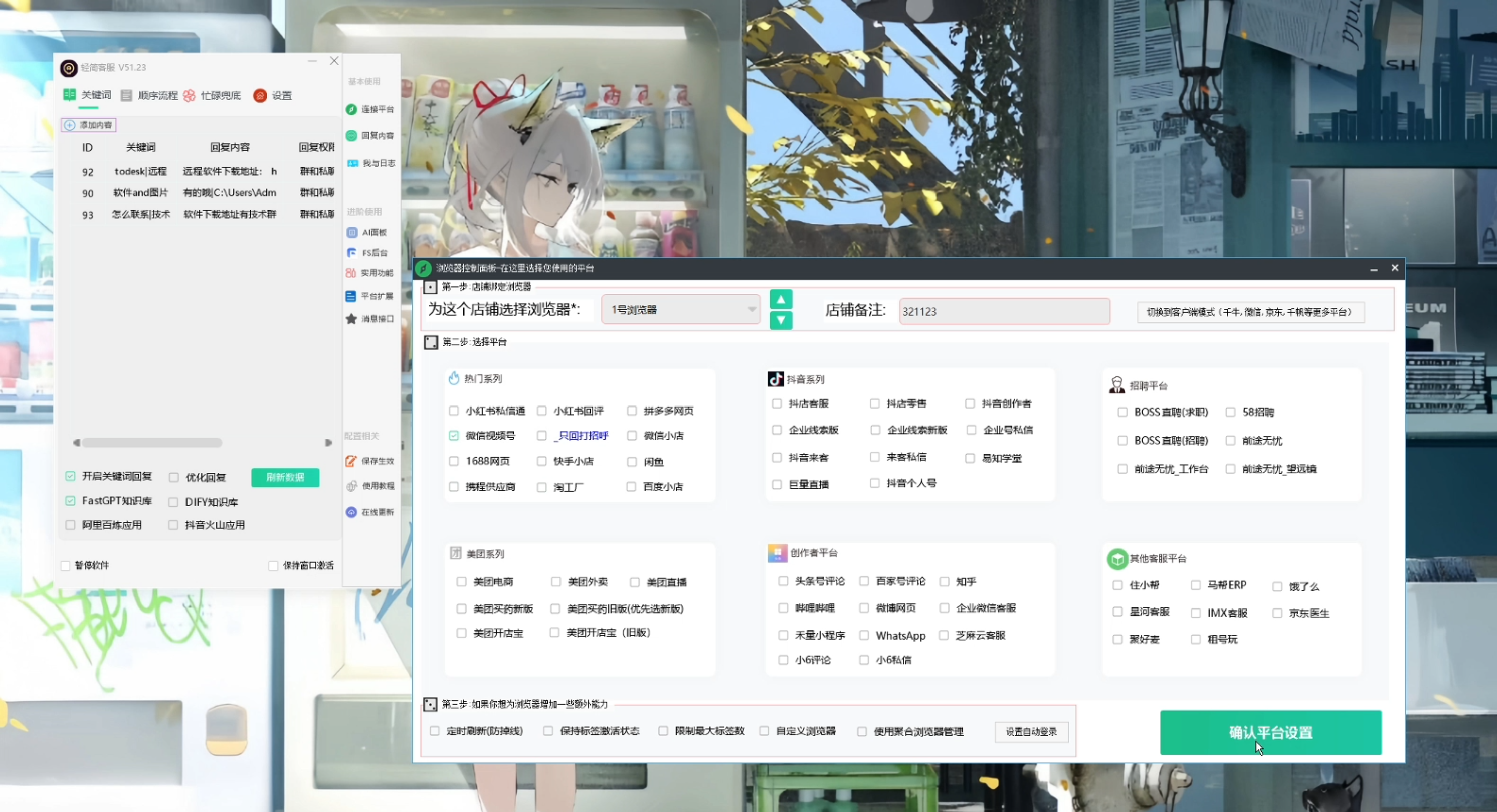Toggle 开启关键词回复 checkbox
The height and width of the screenshot is (812, 1497).
(70, 476)
